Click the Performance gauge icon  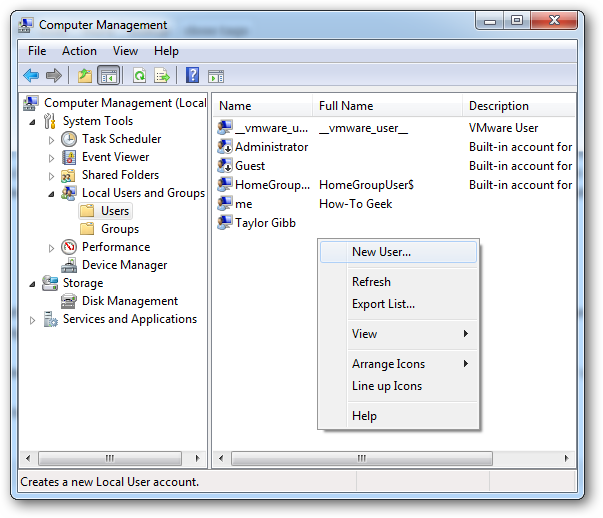[69, 247]
